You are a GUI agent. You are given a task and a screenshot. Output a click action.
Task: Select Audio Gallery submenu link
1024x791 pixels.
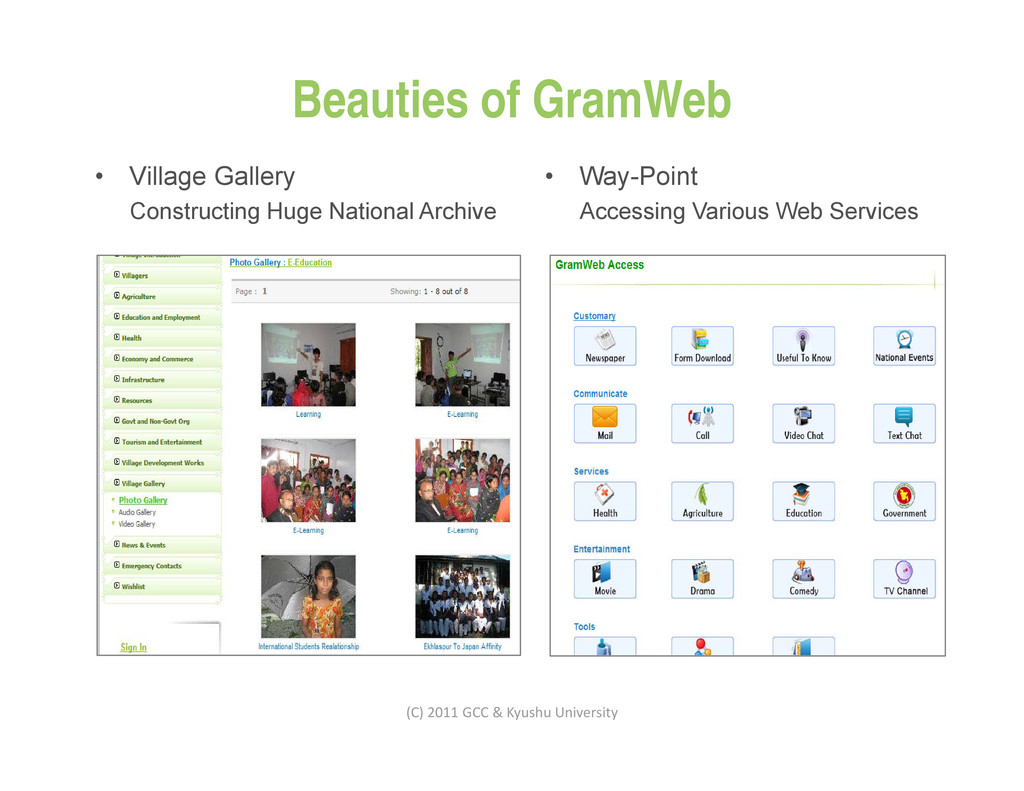[137, 512]
